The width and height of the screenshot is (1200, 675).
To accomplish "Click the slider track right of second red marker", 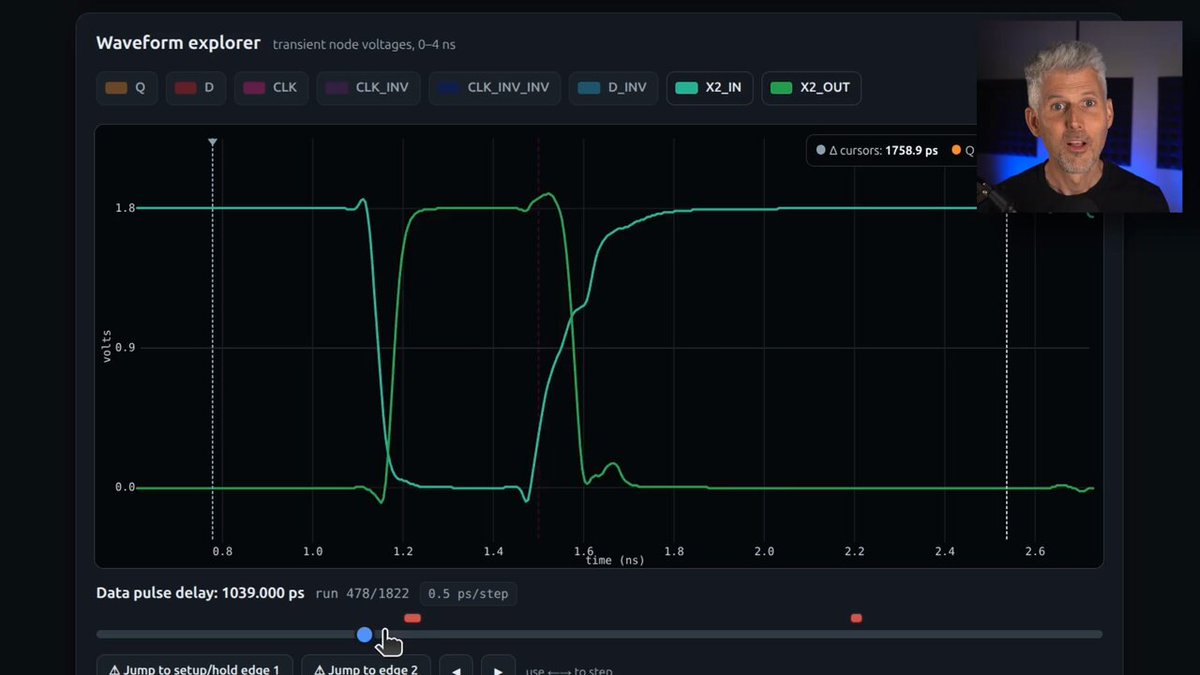I will (982, 634).
